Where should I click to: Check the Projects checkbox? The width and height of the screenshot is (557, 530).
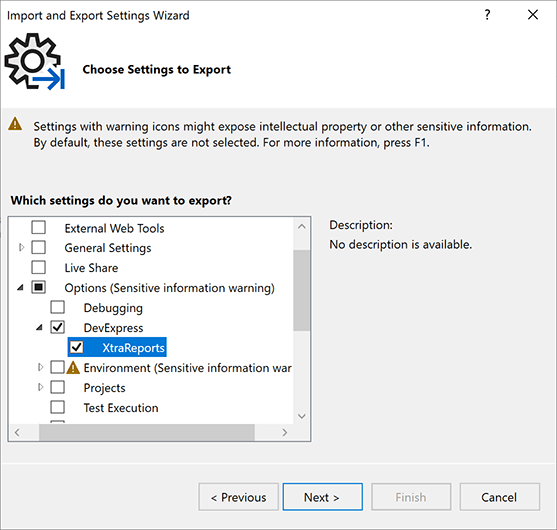pos(58,387)
